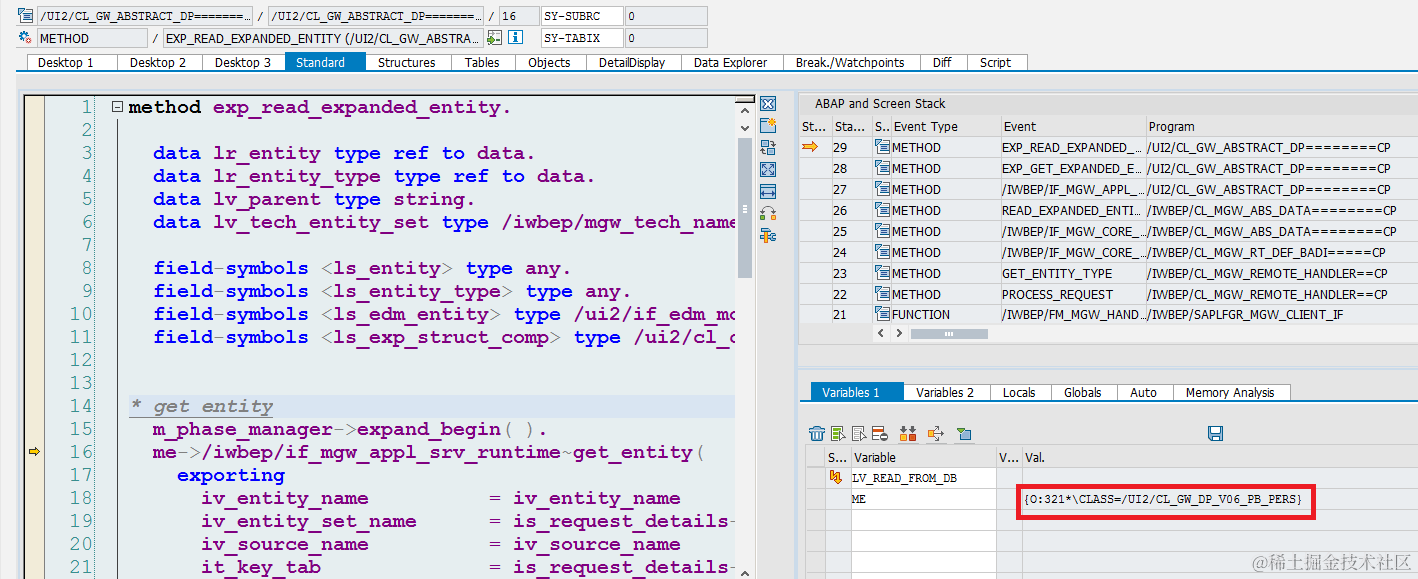Click the Val. column header
The width and height of the screenshot is (1418, 579).
(x=1218, y=457)
